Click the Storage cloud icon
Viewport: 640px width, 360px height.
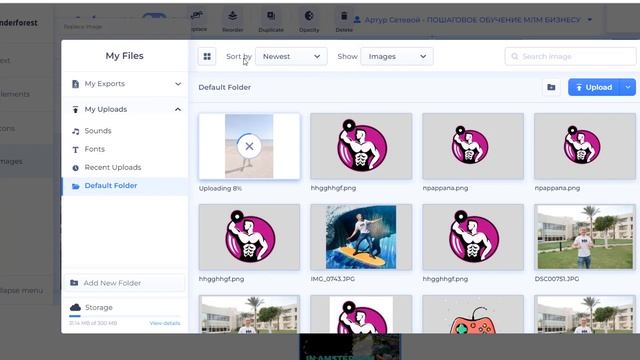click(x=75, y=307)
